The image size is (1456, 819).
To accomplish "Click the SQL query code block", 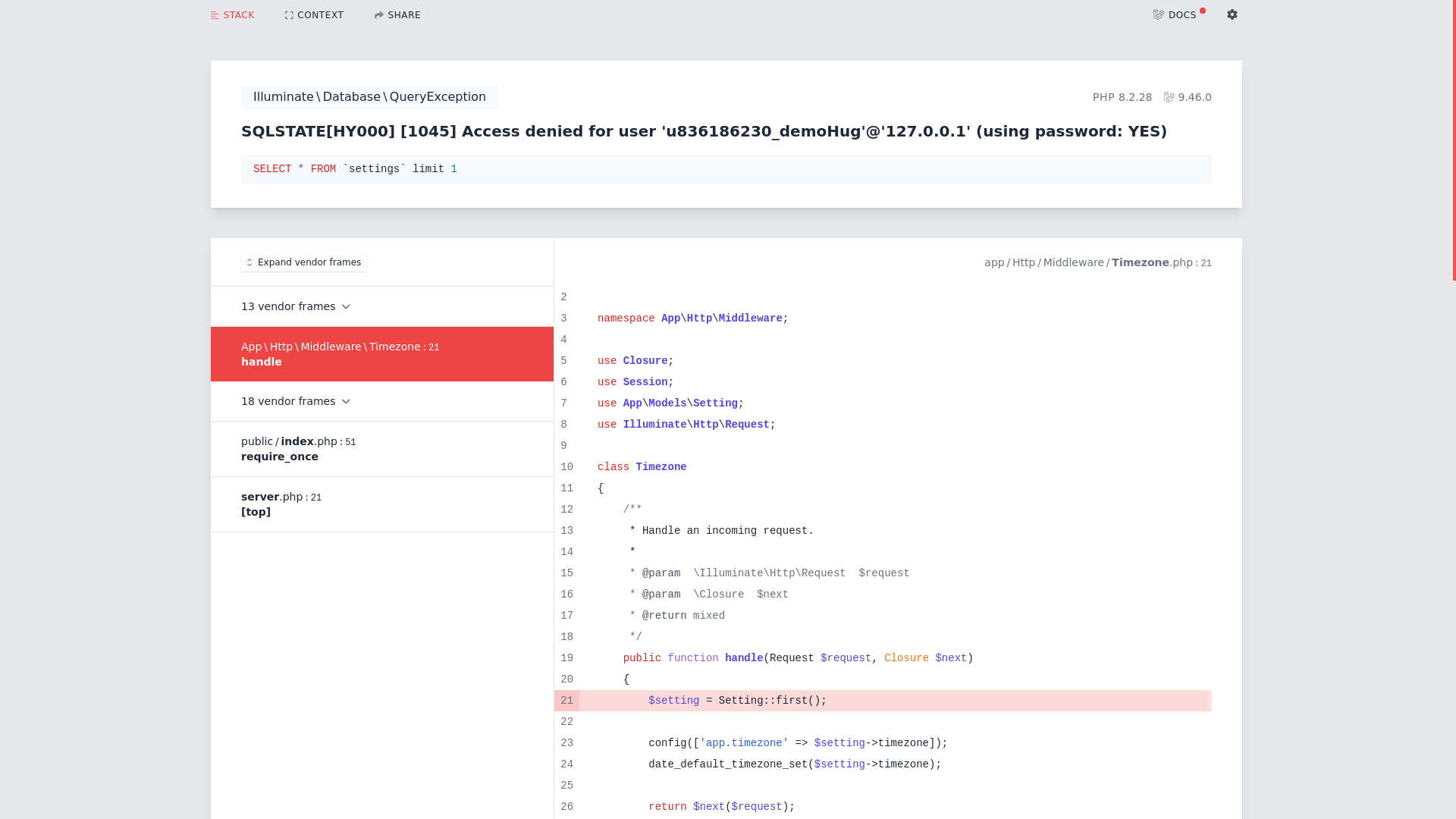I will [726, 169].
